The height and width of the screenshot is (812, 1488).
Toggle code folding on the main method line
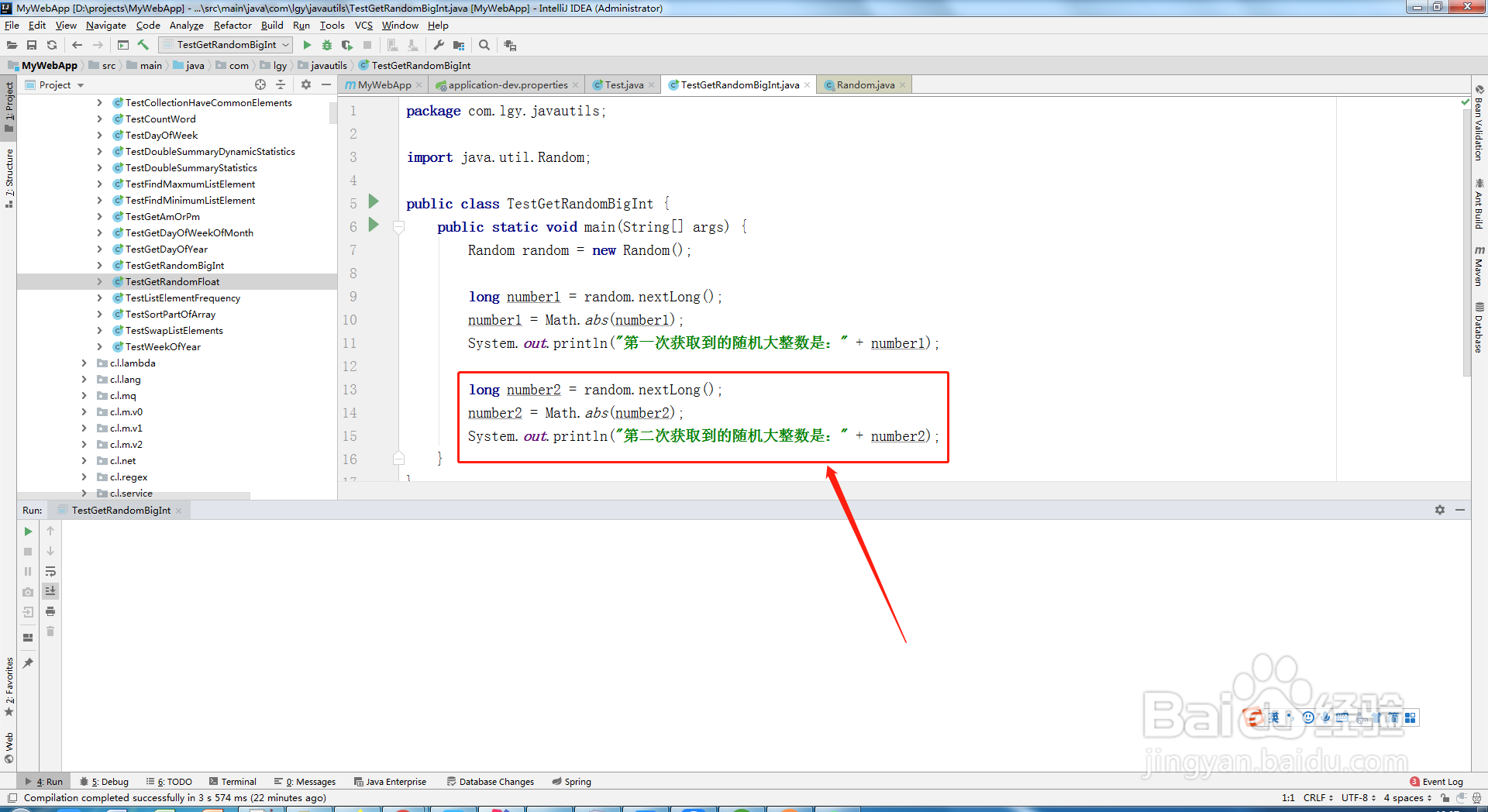(x=399, y=227)
